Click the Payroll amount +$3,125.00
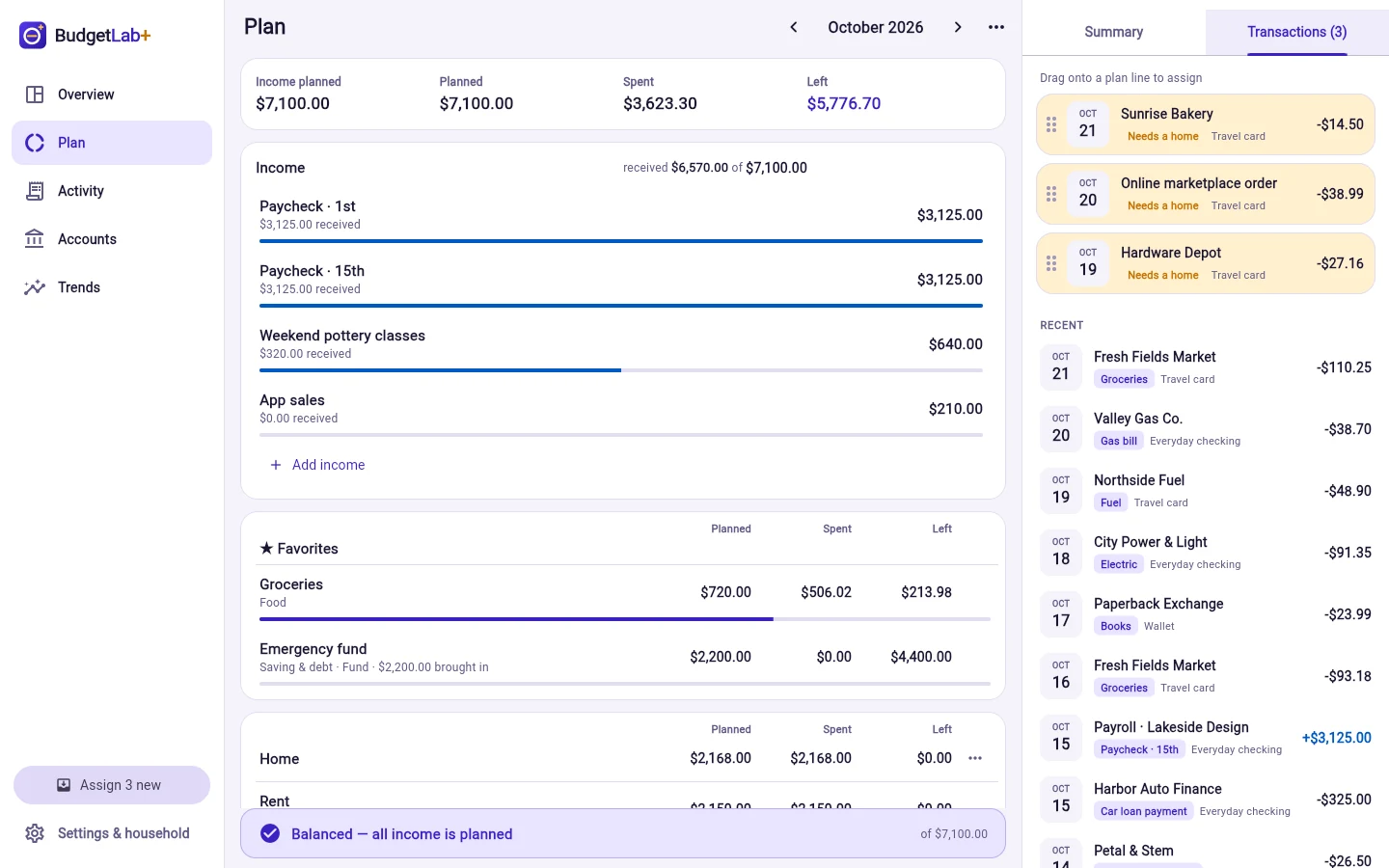The image size is (1389, 868). click(1337, 738)
